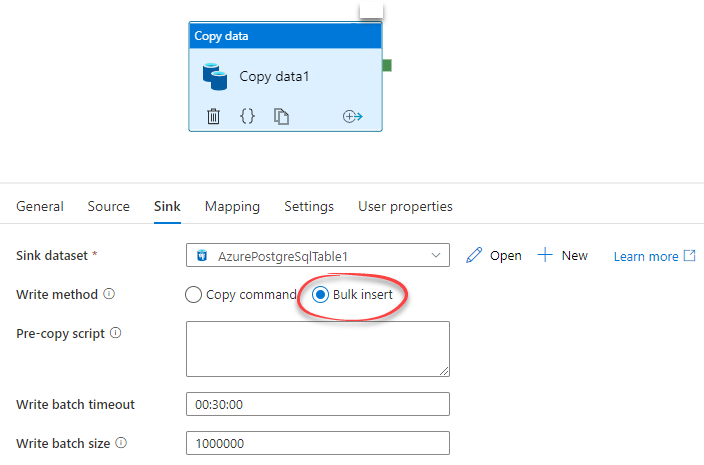The width and height of the screenshot is (704, 465).
Task: Focus the Write batch timeout field
Action: 318,404
